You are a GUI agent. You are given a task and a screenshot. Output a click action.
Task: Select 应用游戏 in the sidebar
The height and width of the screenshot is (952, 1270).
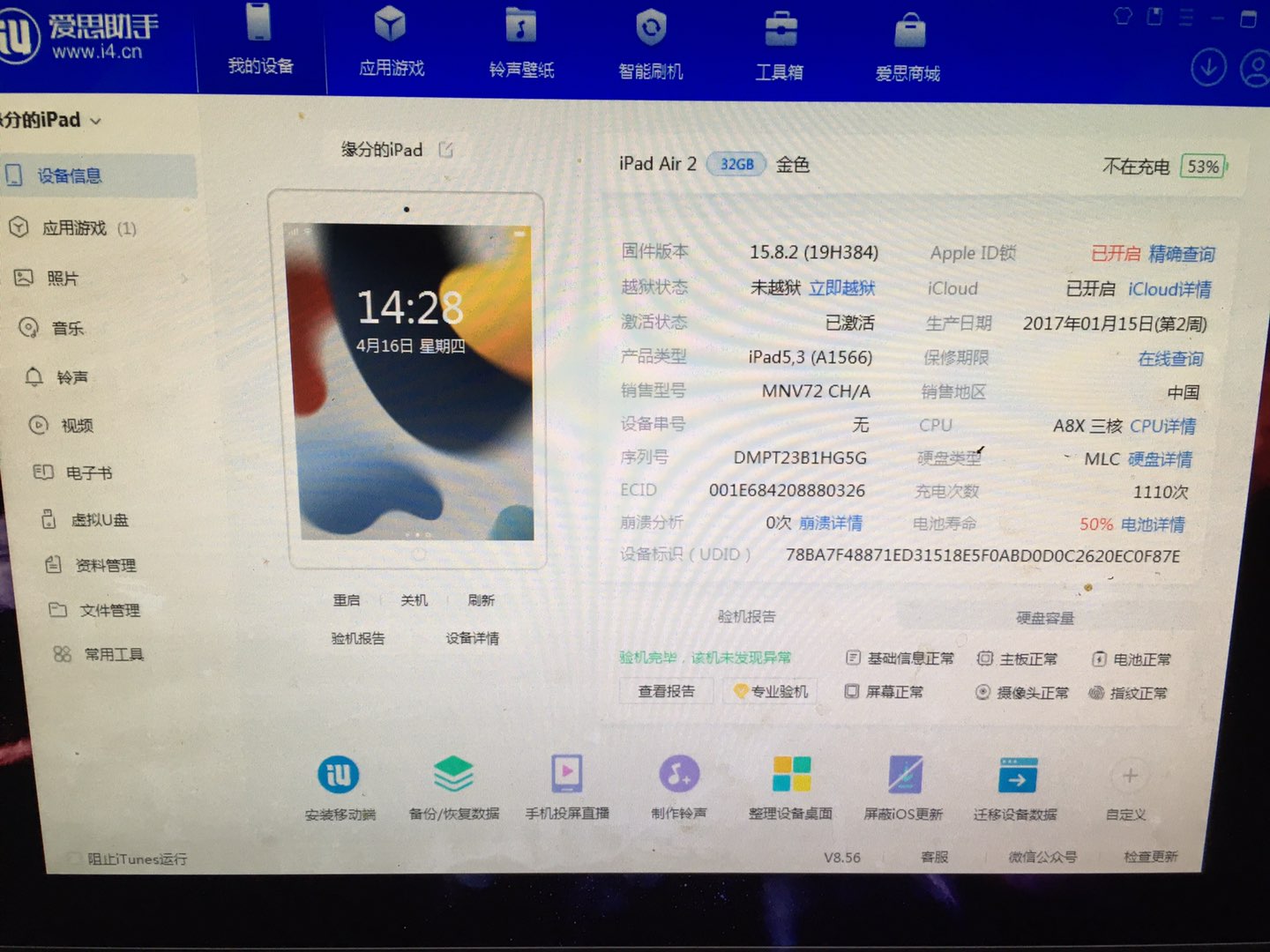[75, 228]
